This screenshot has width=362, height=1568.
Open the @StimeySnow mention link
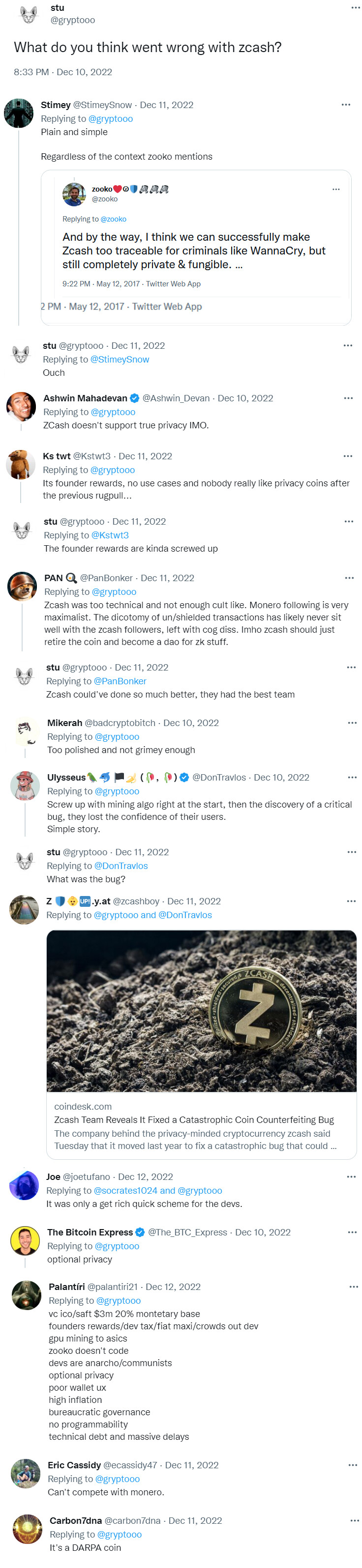point(120,359)
